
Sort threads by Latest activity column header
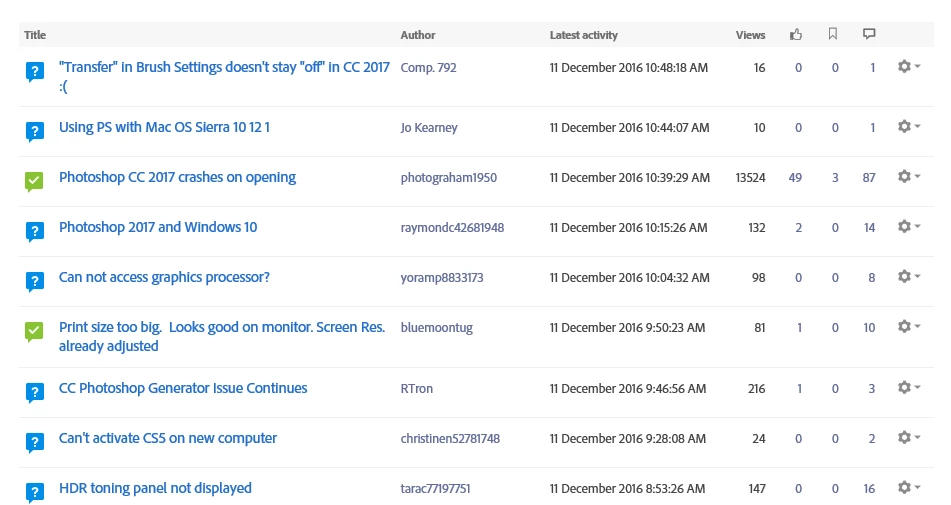[x=583, y=35]
